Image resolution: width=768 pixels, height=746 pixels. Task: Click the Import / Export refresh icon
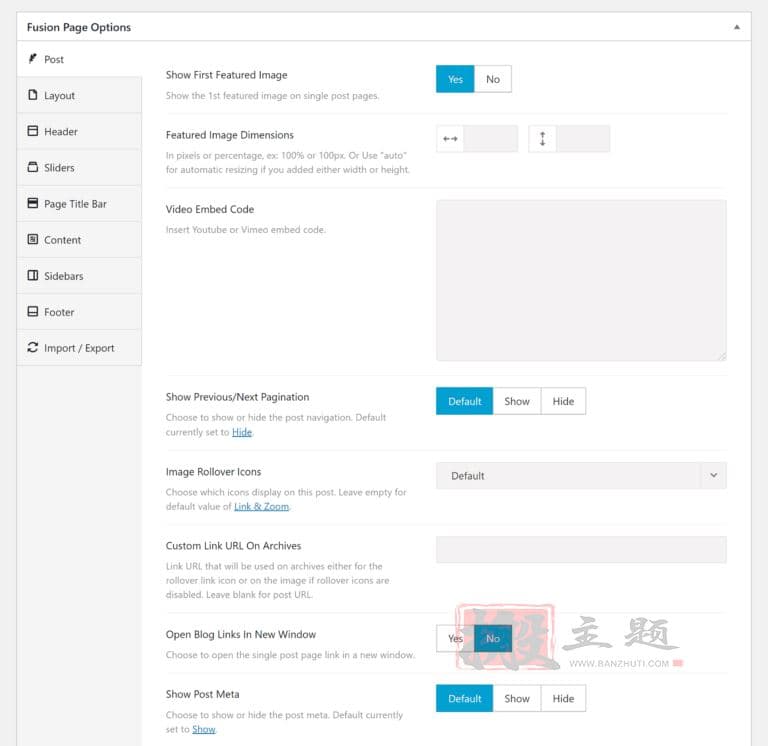32,347
